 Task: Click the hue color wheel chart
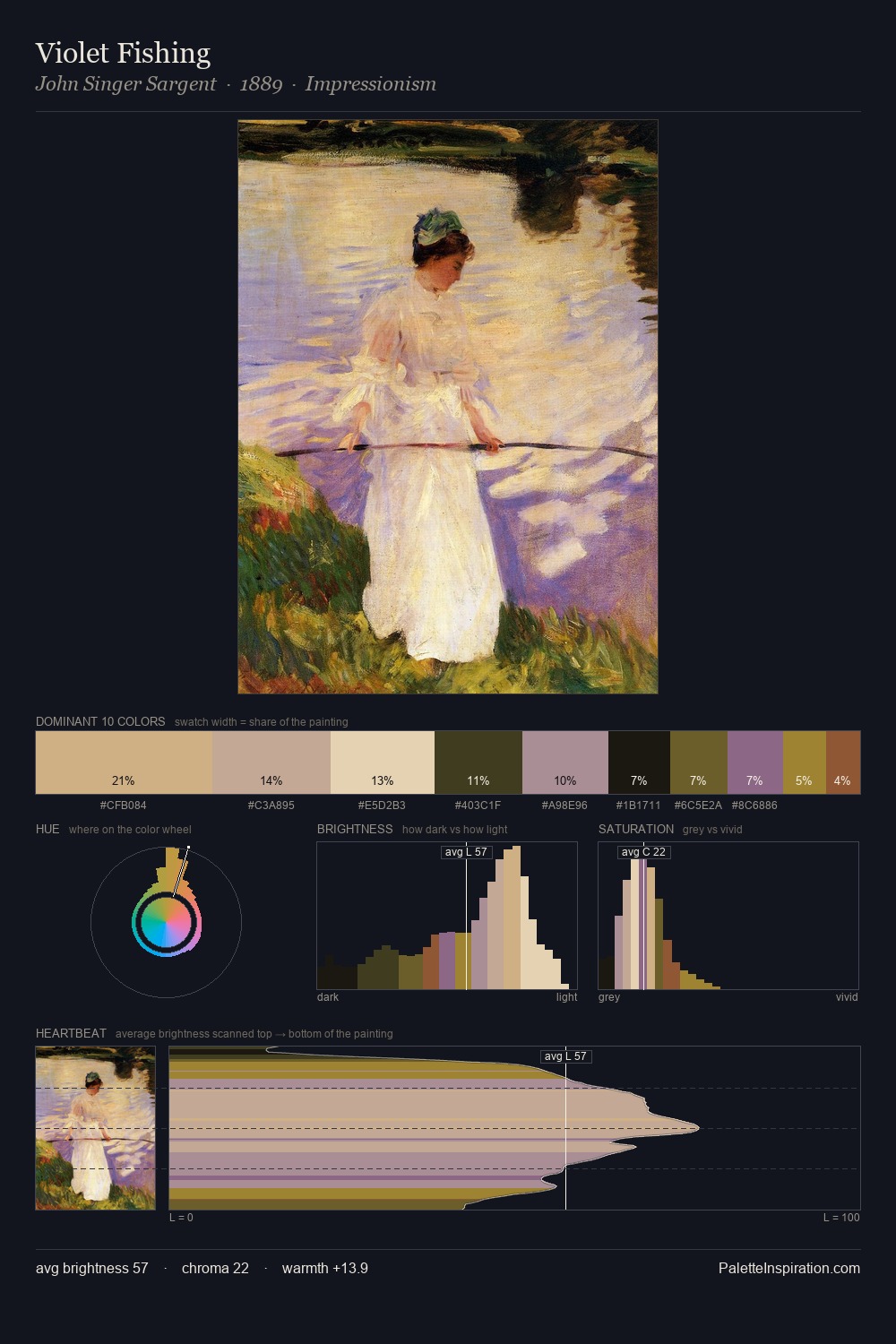pos(166,921)
